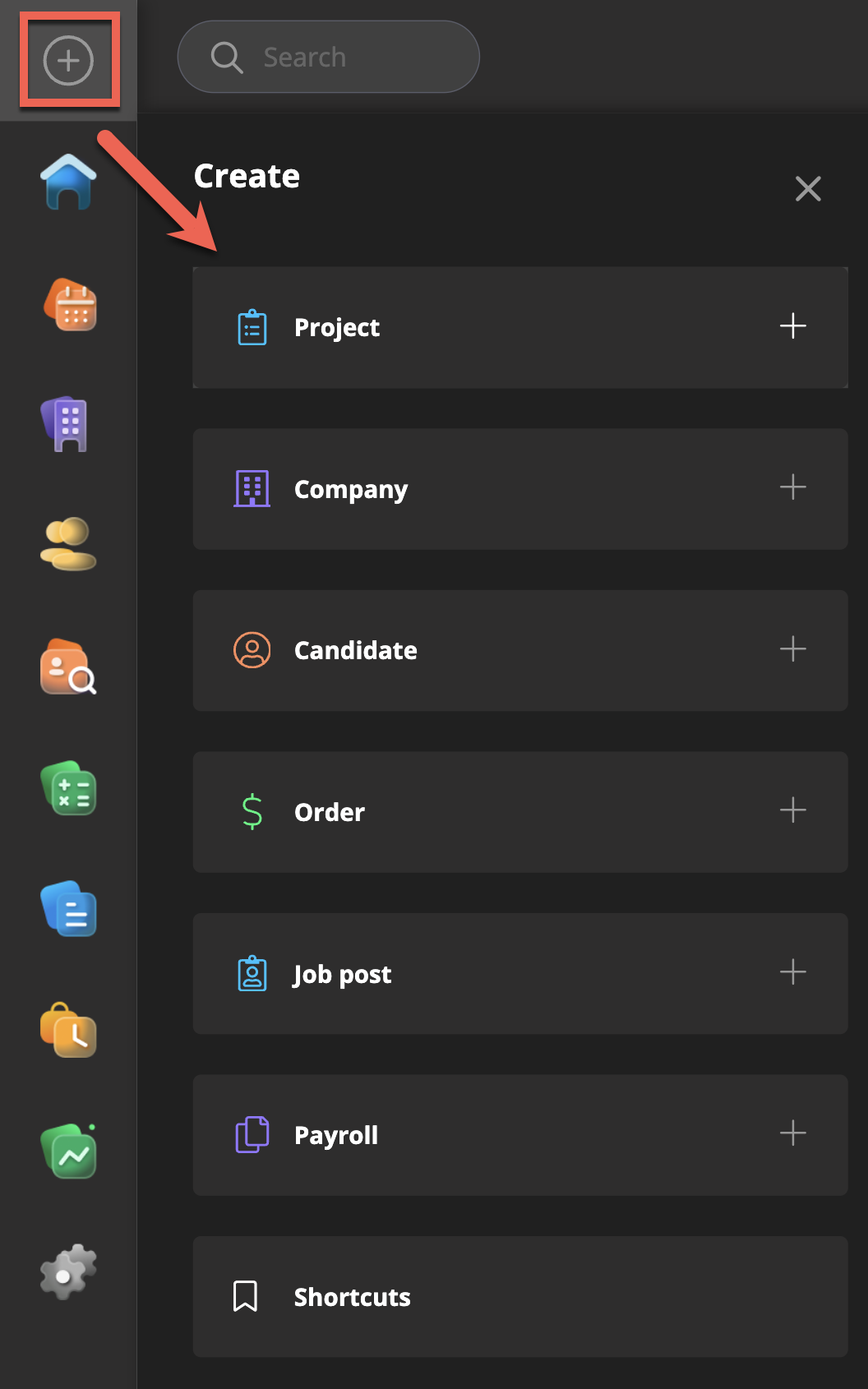Open the green calculator sidebar icon
Viewport: 868px width, 1389px height.
[x=68, y=788]
